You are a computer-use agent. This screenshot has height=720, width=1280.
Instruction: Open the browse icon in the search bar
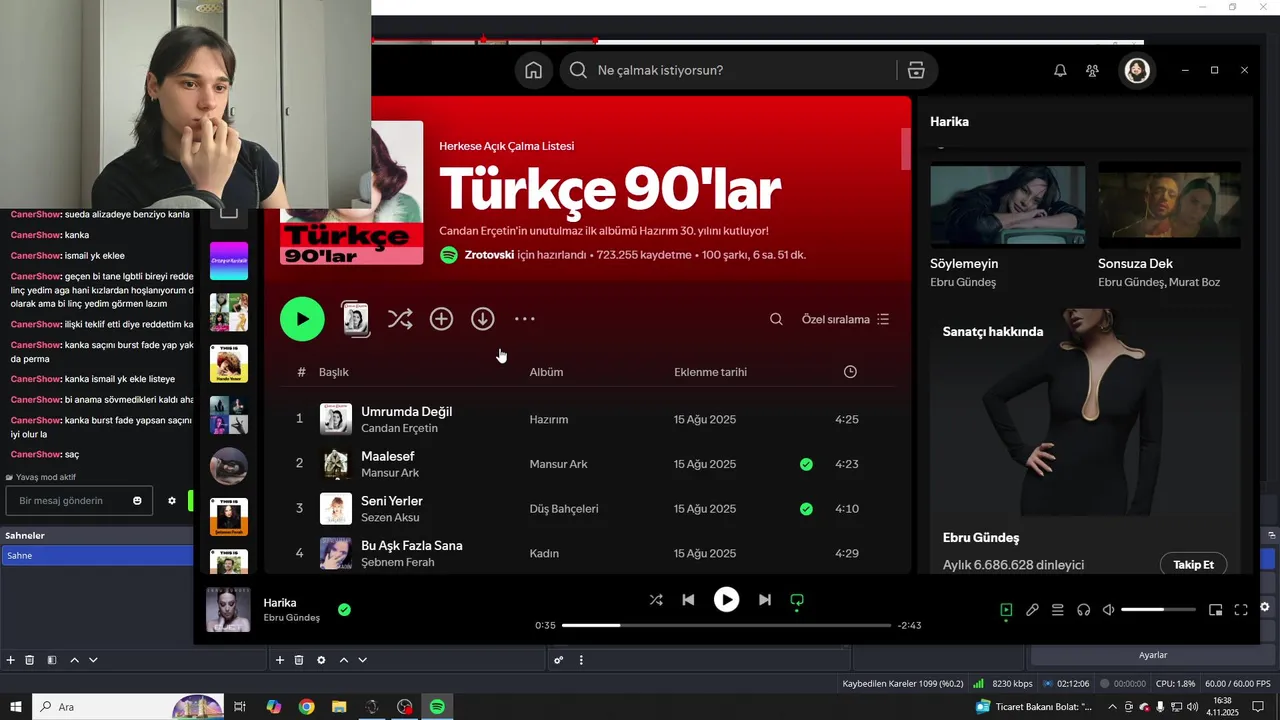(916, 70)
